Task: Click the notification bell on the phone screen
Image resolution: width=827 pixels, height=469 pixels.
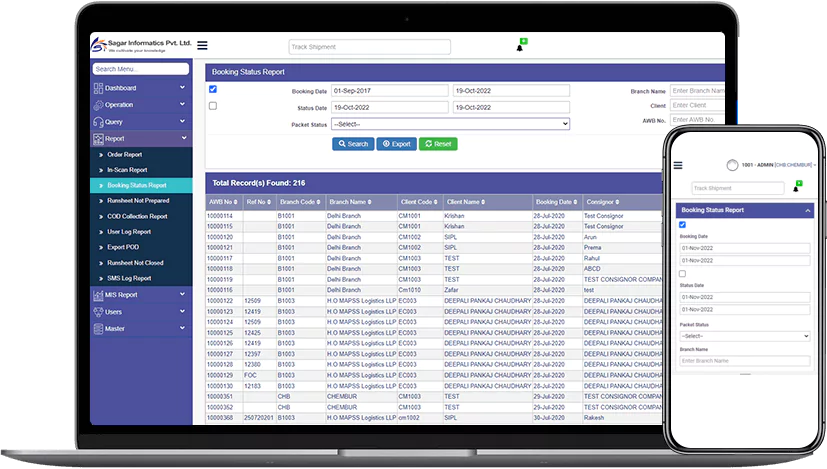Action: tap(796, 189)
